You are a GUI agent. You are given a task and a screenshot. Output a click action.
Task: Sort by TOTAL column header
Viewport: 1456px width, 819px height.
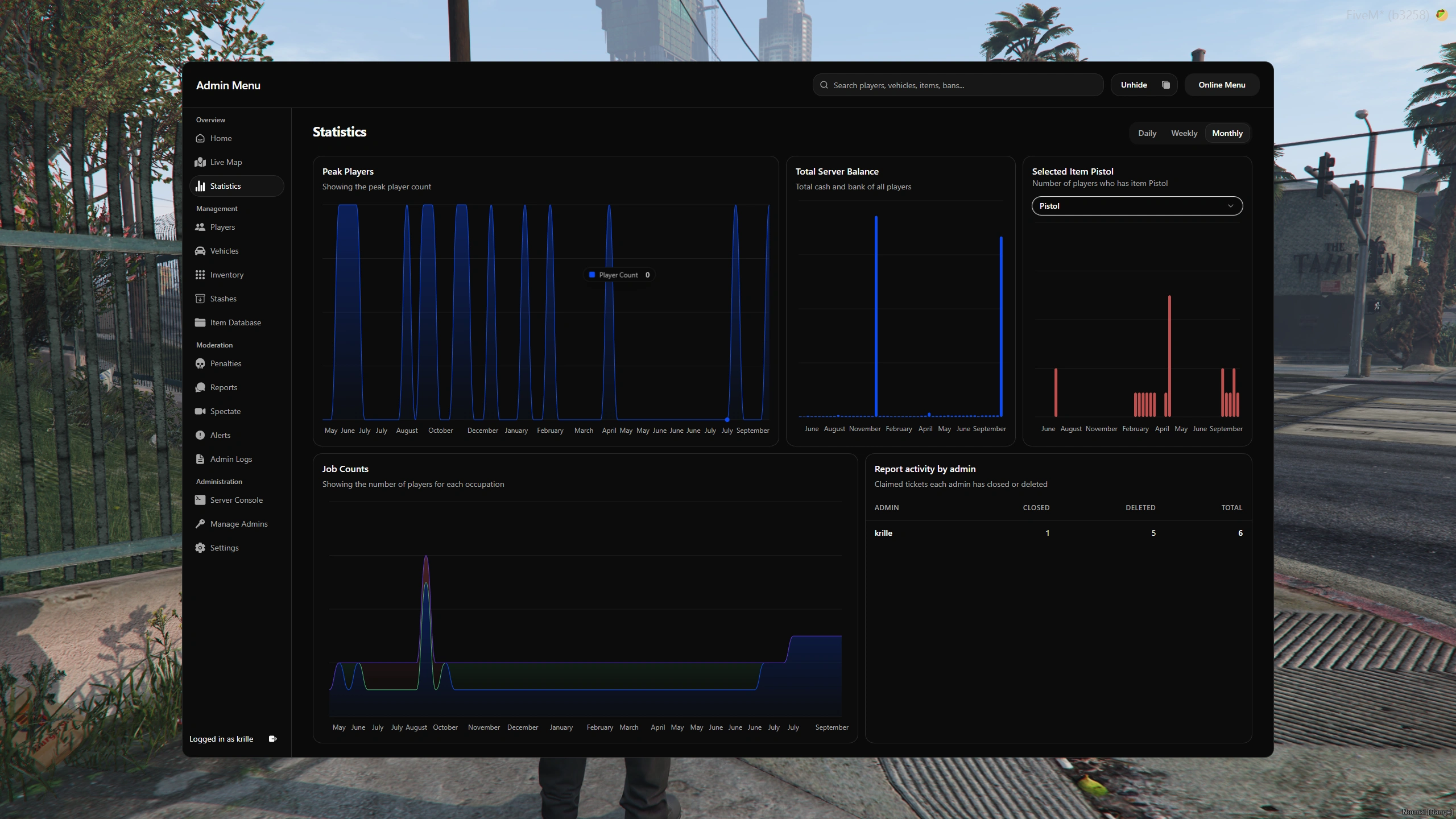click(x=1232, y=507)
